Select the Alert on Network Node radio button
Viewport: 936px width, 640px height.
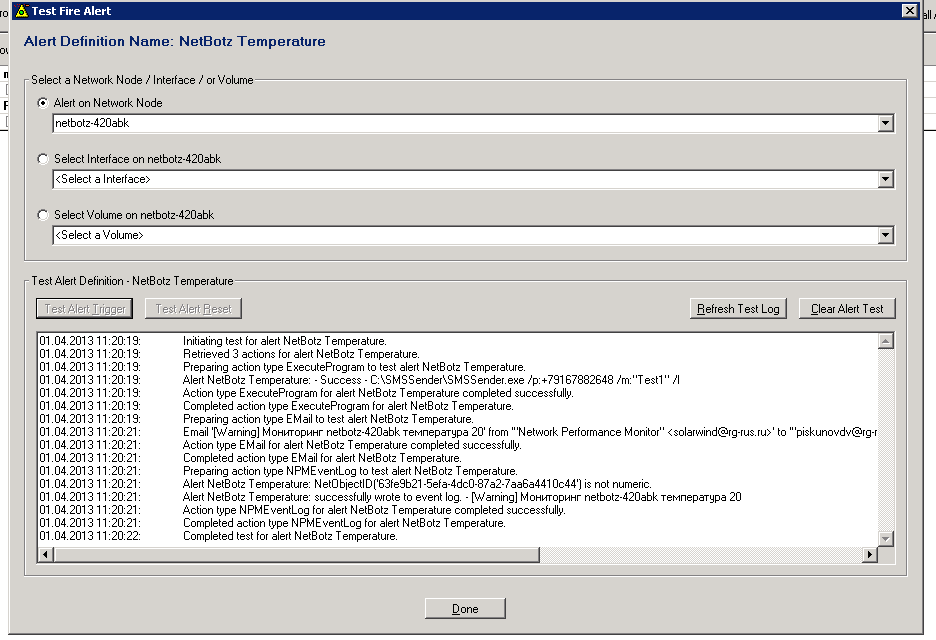(43, 103)
